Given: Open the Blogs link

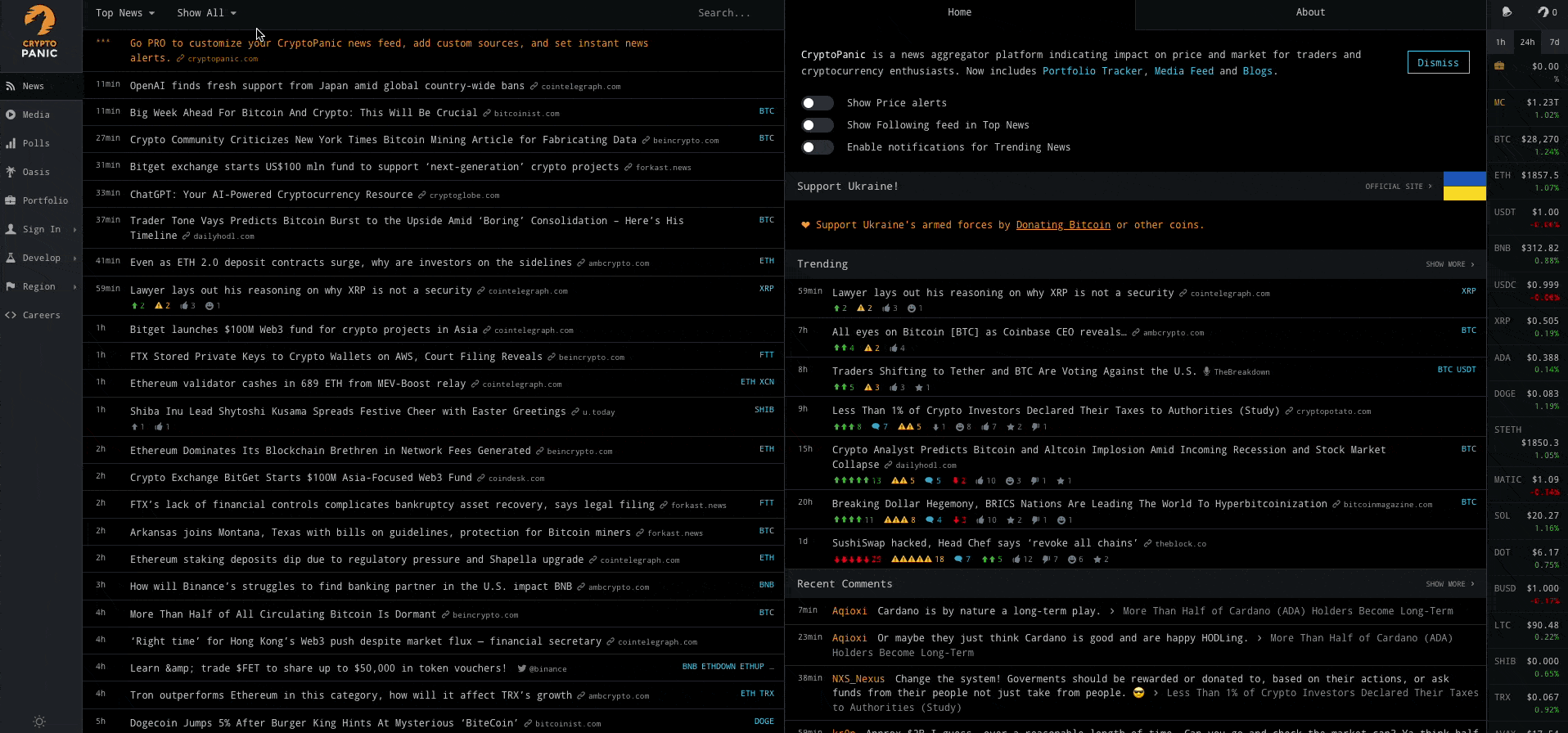Looking at the screenshot, I should (x=1257, y=71).
